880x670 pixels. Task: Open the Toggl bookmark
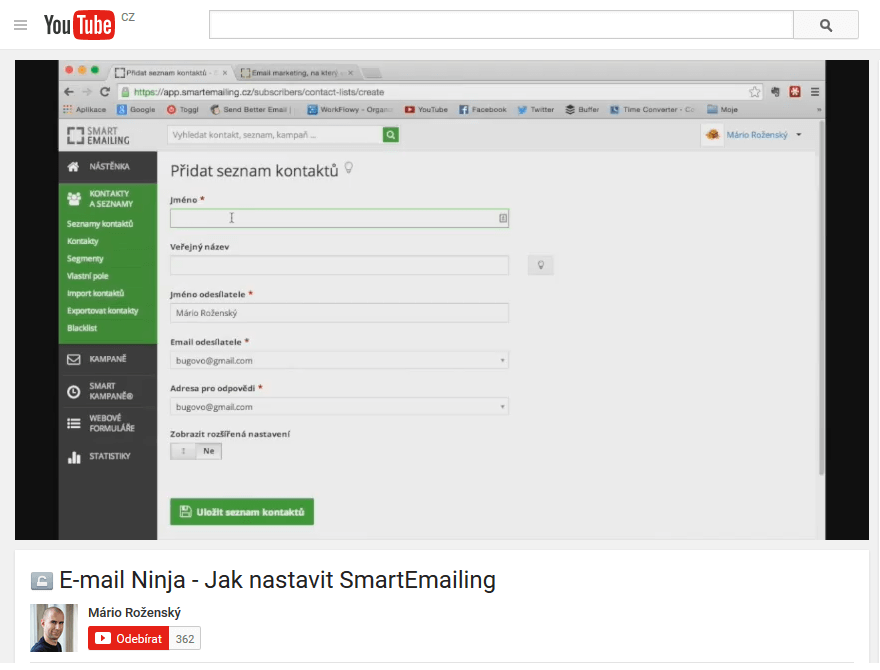(183, 109)
